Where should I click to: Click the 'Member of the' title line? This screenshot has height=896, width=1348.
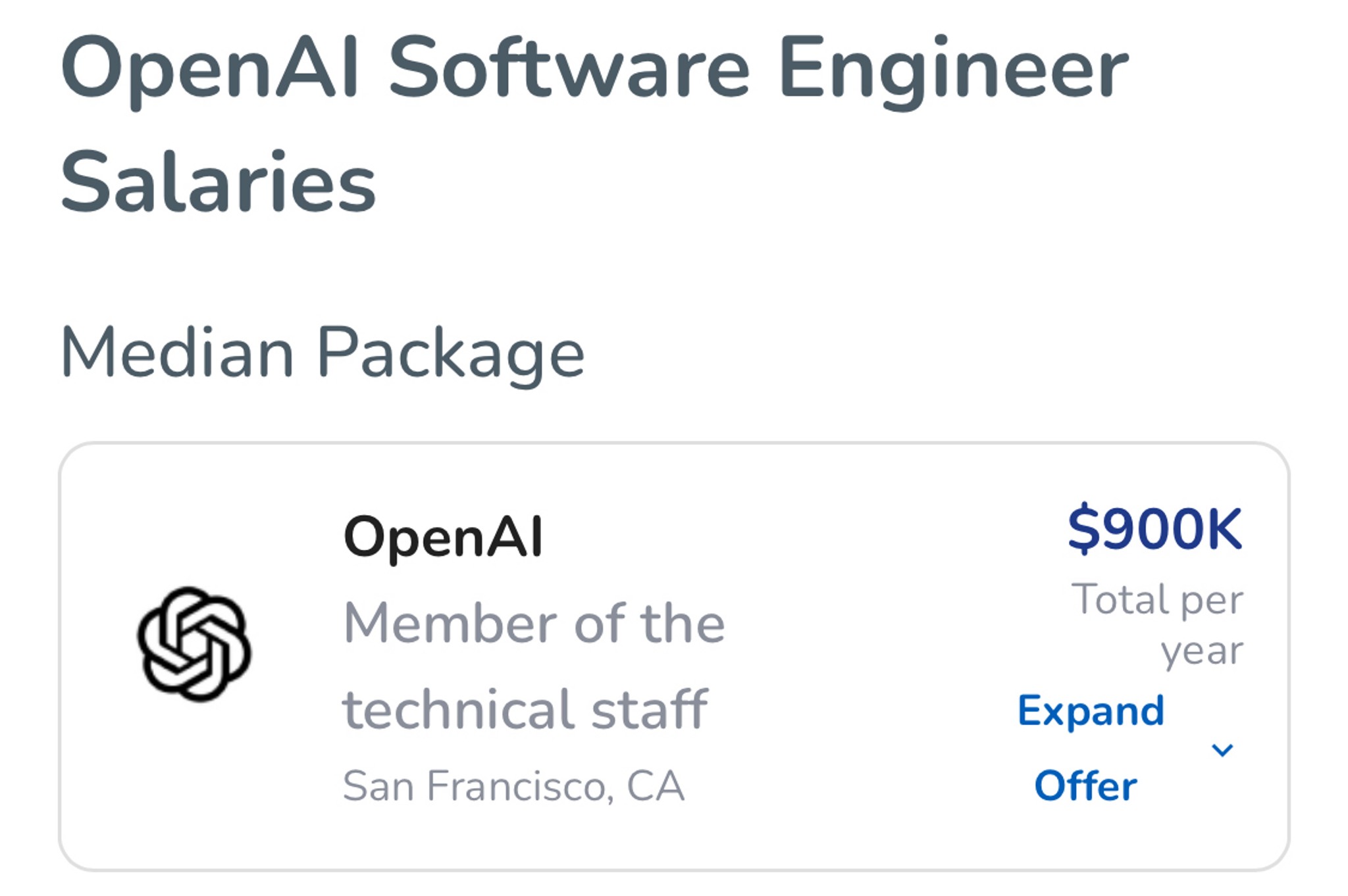coord(534,623)
